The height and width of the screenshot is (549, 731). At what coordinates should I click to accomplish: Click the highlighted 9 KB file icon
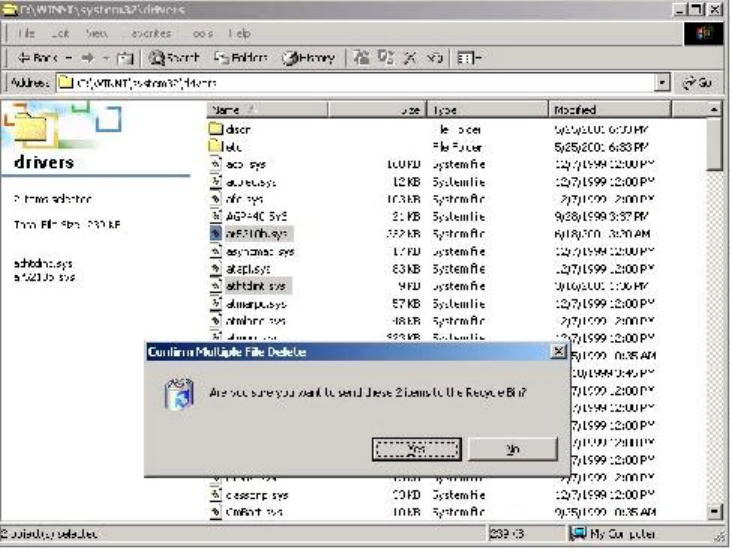pyautogui.click(x=215, y=286)
